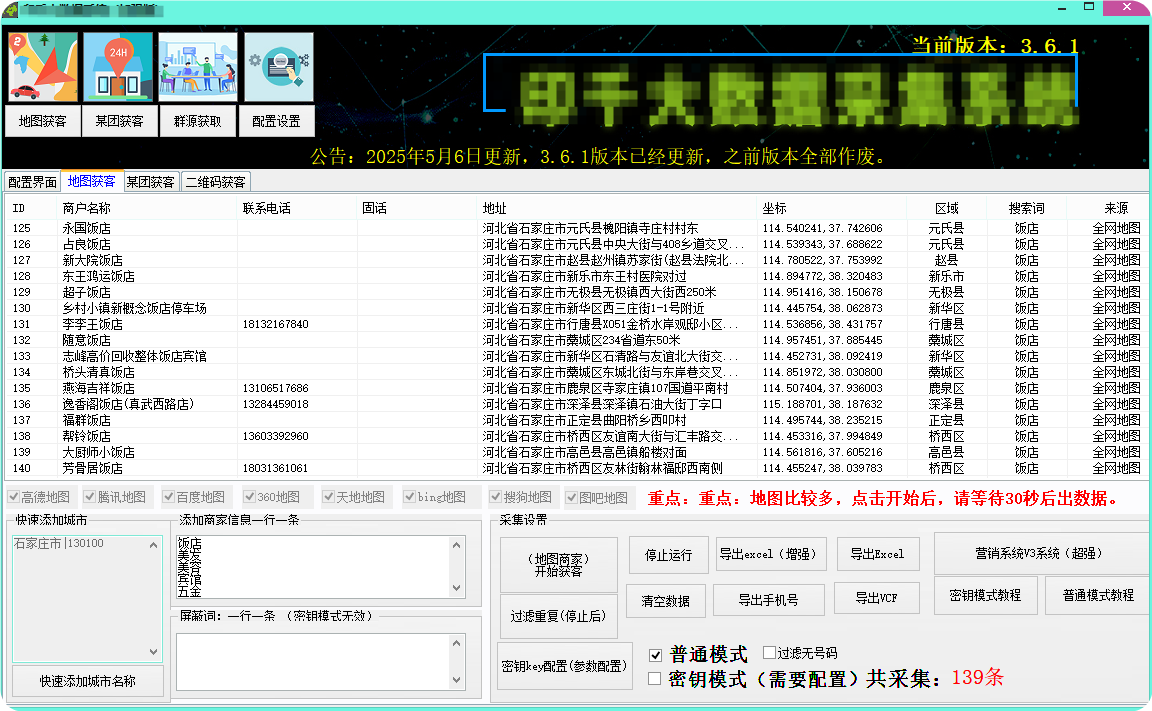Maximize the application window
This screenshot has height=711, width=1152.
point(1089,7)
